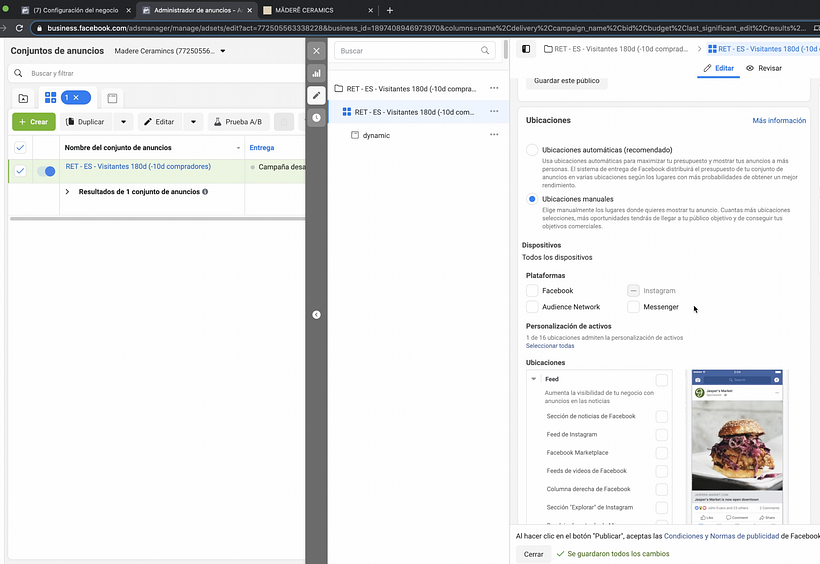Open a new browser tab
Viewport: 820px width, 564px height.
click(390, 10)
